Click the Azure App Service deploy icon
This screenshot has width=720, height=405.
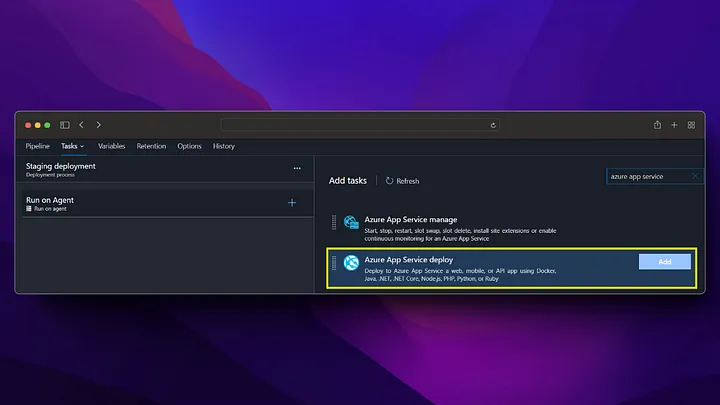(x=351, y=263)
